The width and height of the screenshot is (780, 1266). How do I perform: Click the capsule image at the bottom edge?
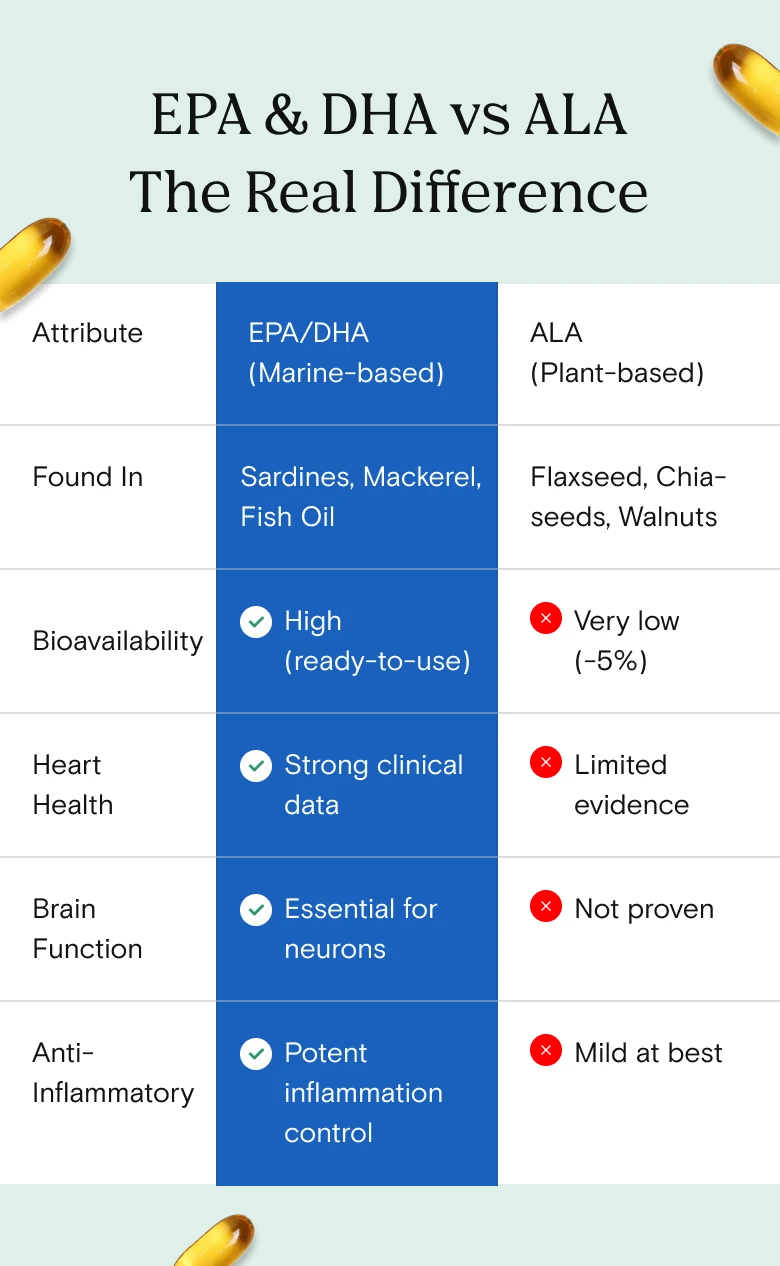[x=213, y=1240]
